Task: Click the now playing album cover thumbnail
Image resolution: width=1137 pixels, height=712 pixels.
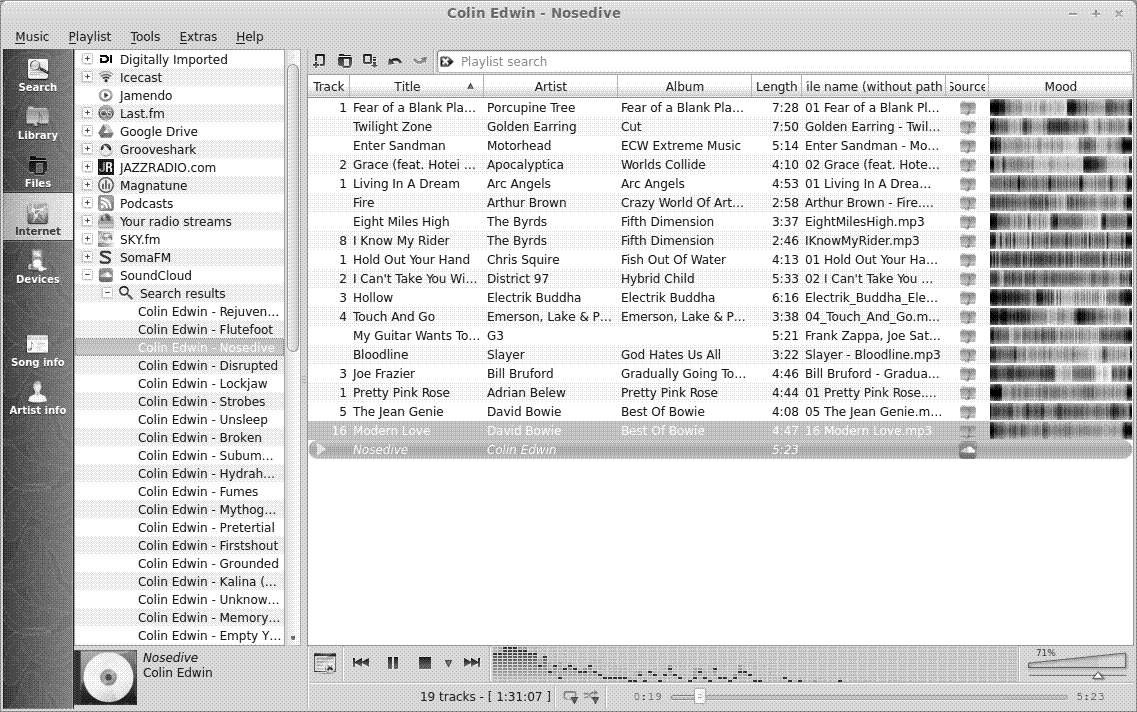Action: pos(108,678)
